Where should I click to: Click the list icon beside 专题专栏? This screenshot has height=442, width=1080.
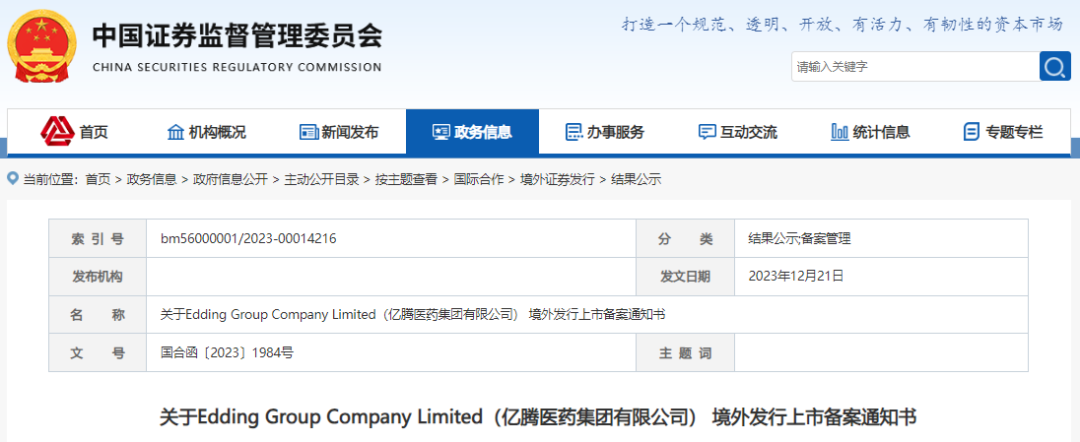(x=971, y=132)
